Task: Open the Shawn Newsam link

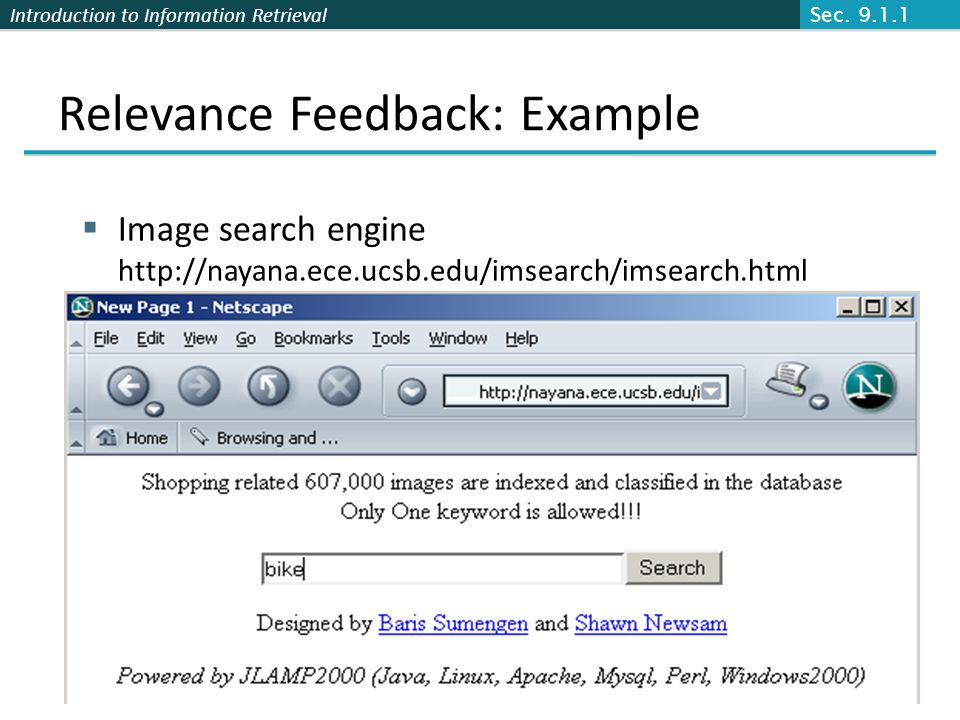Action: point(651,623)
